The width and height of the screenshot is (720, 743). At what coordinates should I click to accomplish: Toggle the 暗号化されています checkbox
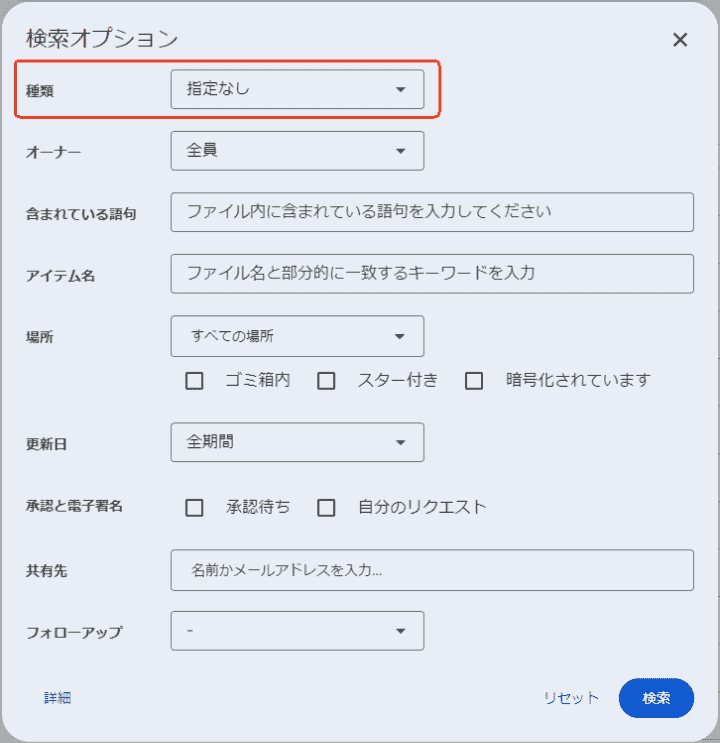click(x=474, y=381)
